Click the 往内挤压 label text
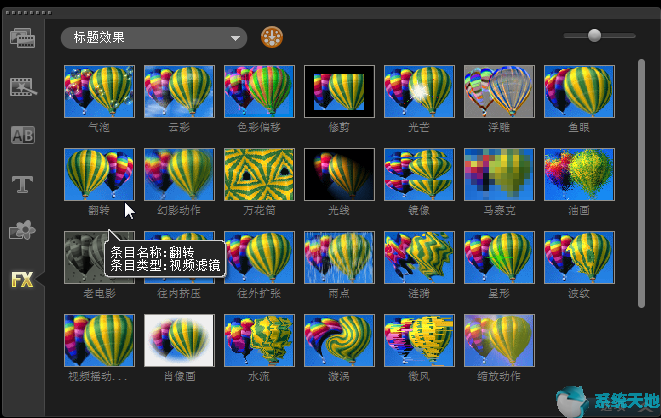Viewport: 661px width, 418px height. (x=179, y=293)
